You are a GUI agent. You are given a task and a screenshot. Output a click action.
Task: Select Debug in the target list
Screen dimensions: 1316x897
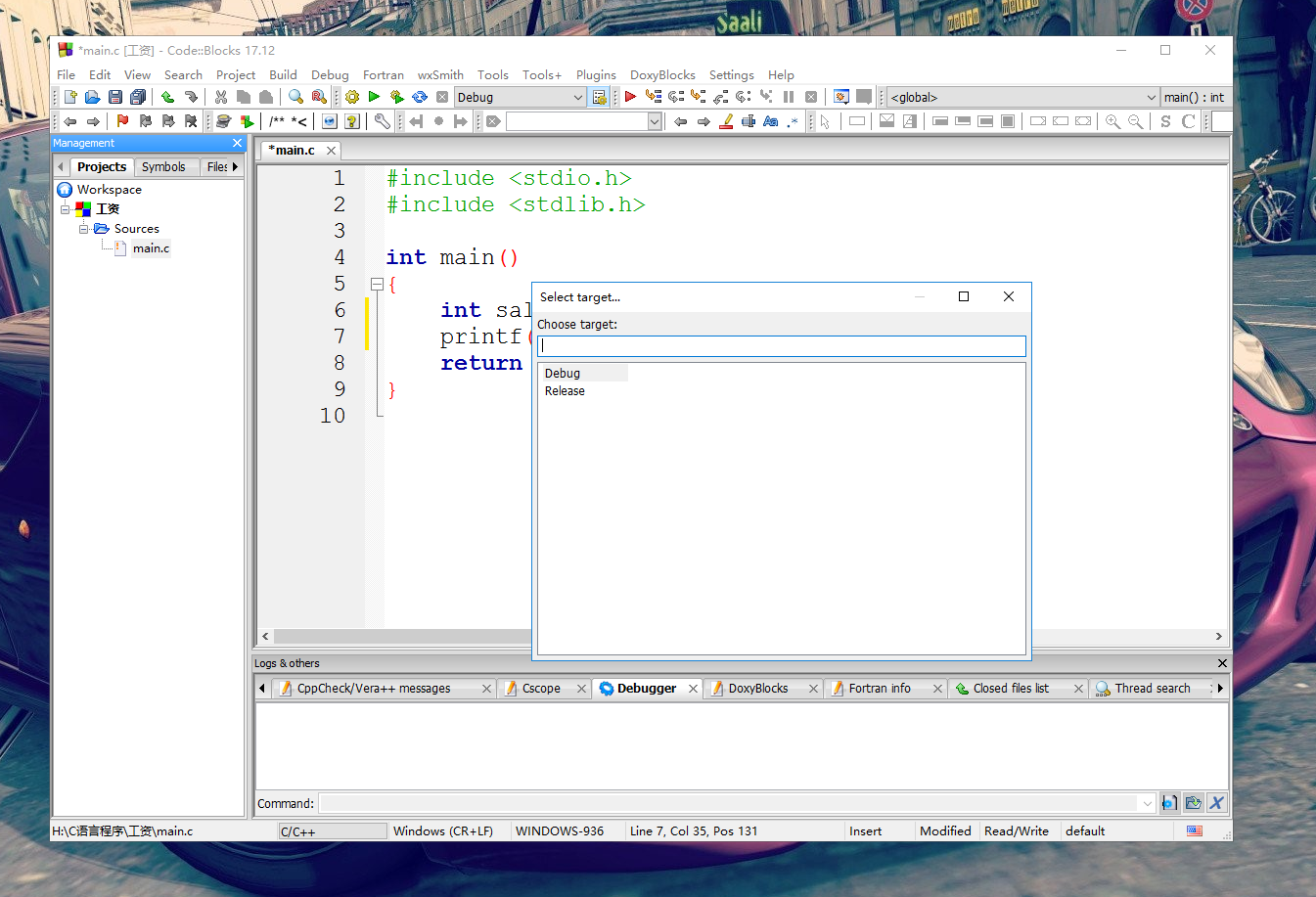(x=563, y=374)
